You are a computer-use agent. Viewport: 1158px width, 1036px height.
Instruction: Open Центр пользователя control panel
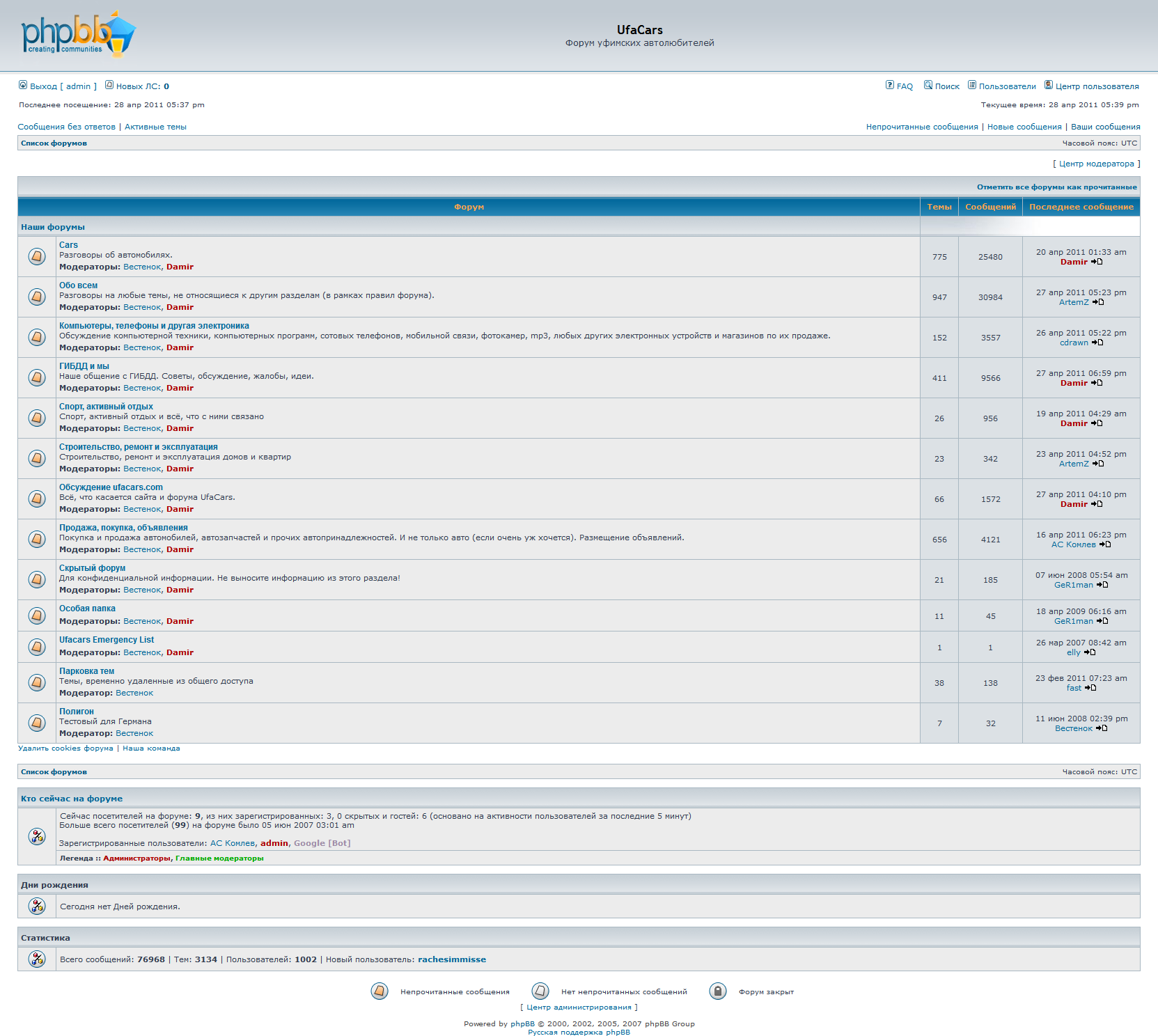click(x=1097, y=86)
